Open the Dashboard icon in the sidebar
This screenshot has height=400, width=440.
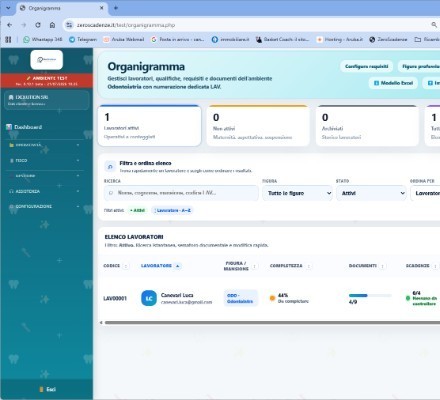click(9, 127)
